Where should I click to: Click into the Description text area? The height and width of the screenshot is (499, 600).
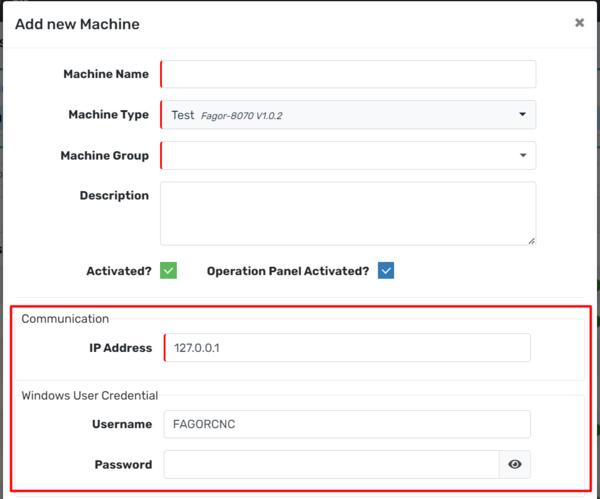coord(346,212)
